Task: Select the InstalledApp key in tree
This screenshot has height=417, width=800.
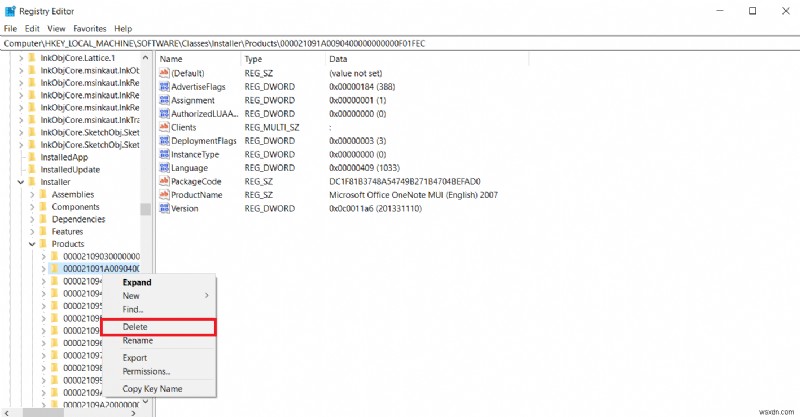Action: (64, 157)
